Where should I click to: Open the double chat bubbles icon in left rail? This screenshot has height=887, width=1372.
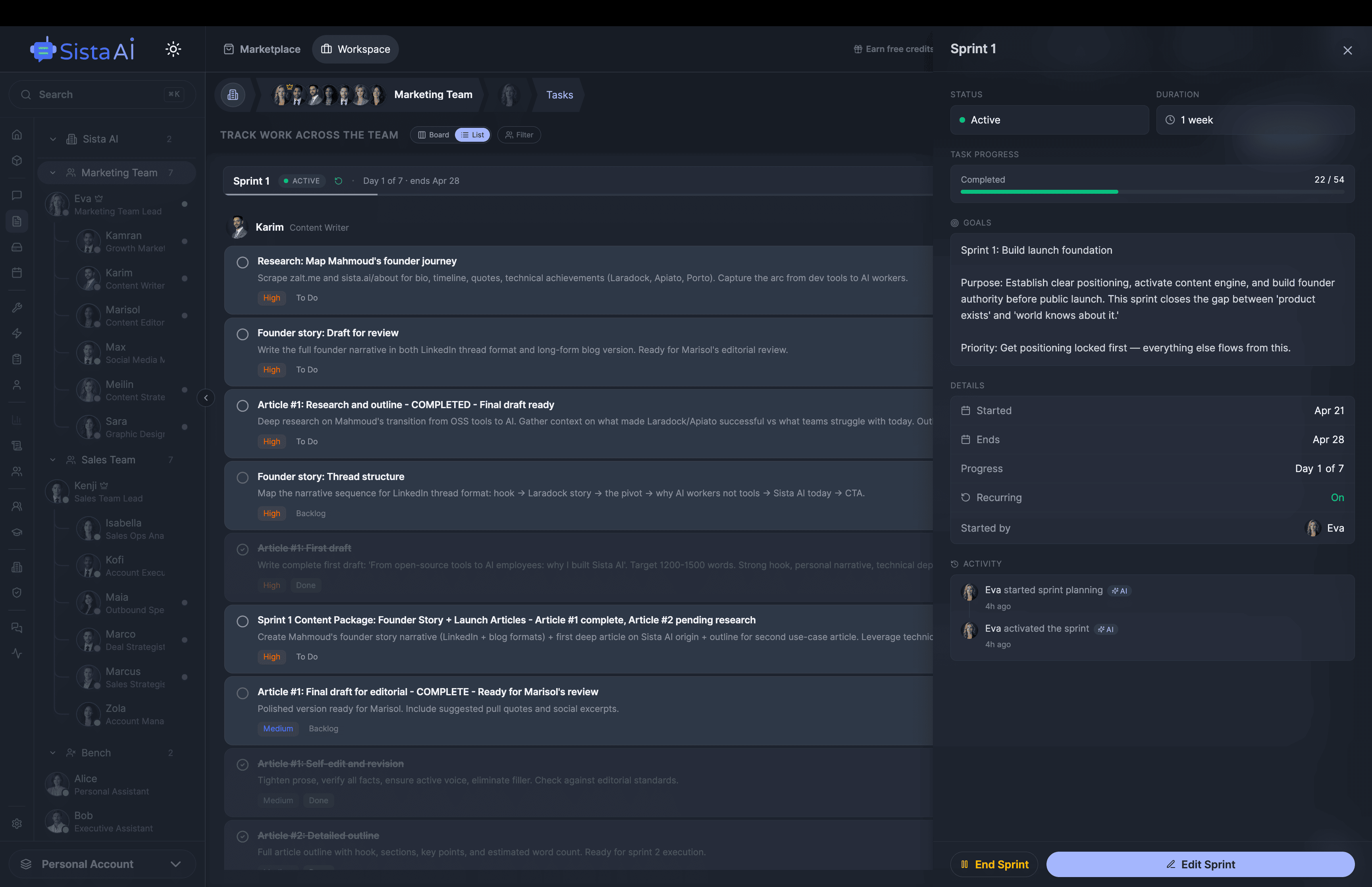pyautogui.click(x=17, y=627)
